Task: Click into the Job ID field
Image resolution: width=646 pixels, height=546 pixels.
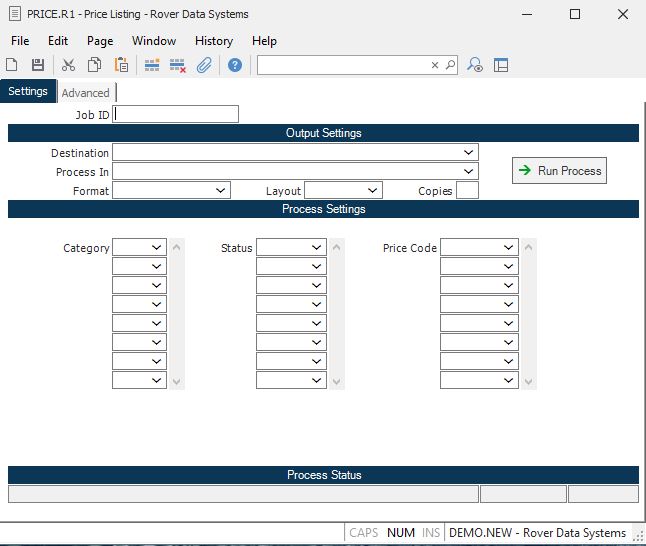Action: click(x=177, y=114)
